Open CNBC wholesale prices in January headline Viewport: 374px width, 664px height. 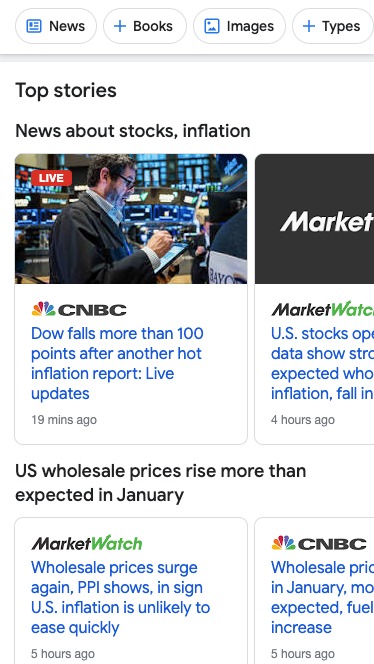322,597
